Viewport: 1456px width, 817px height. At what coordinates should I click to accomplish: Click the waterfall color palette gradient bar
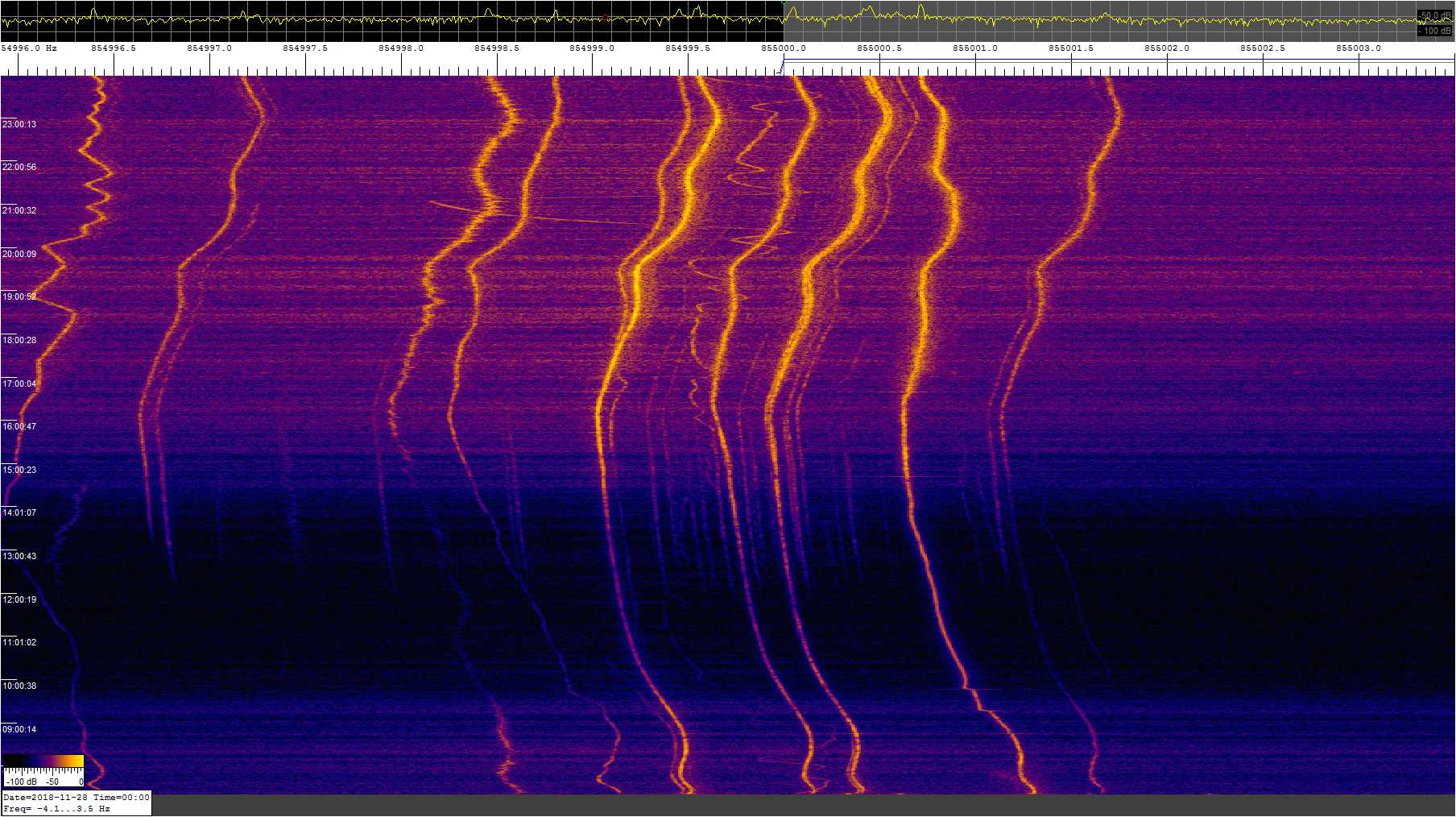[x=44, y=761]
